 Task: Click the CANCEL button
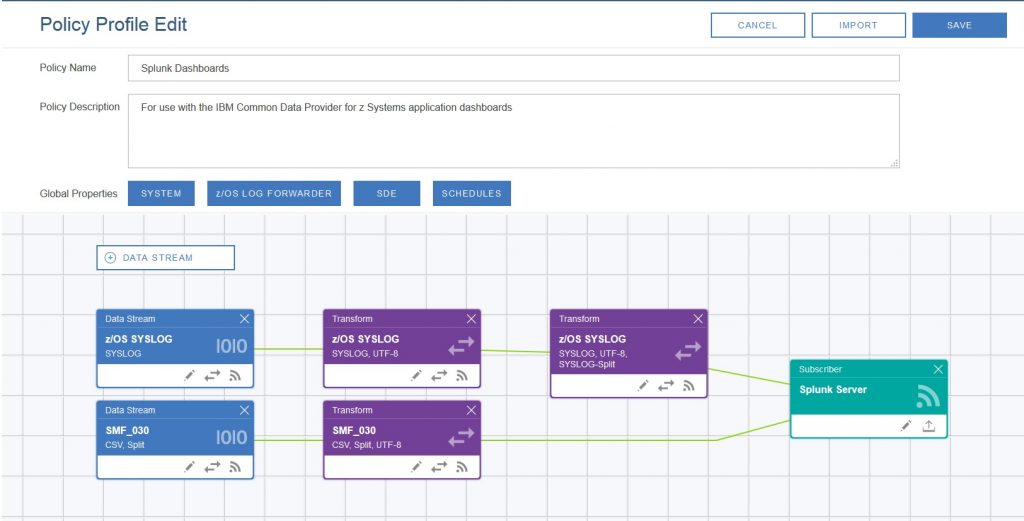(758, 25)
